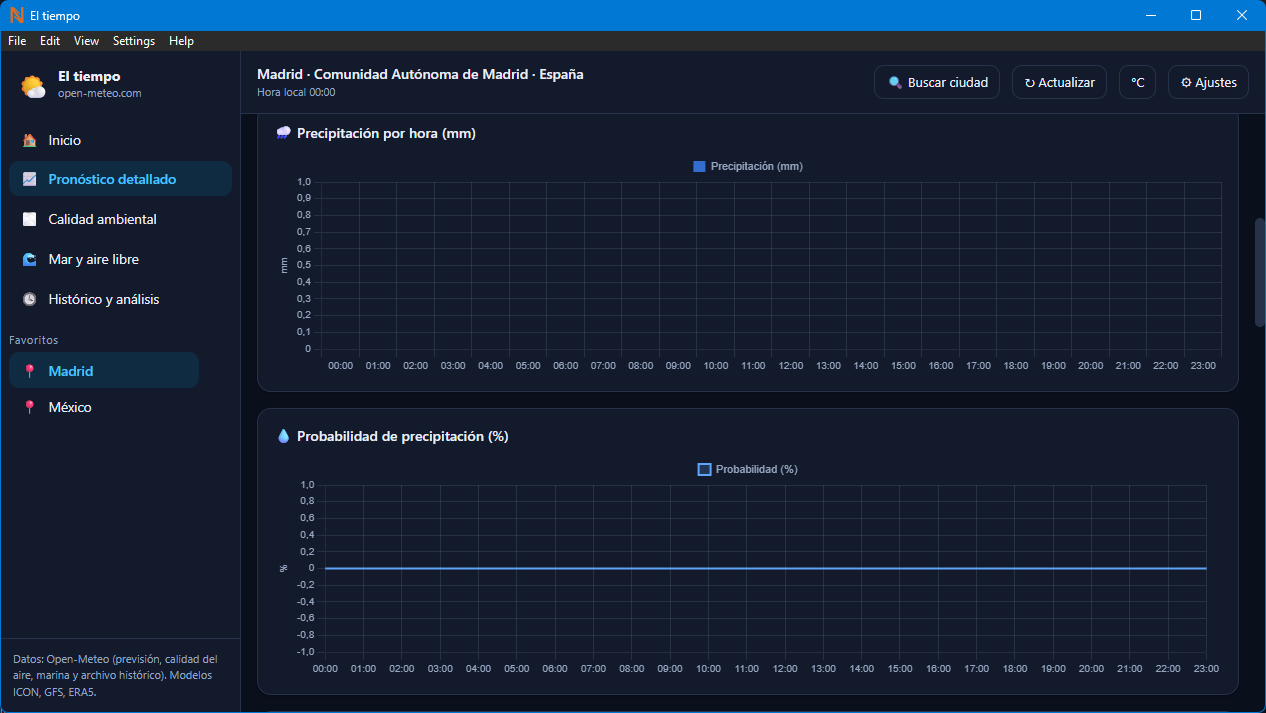The image size is (1266, 713).
Task: Open the File menu
Action: click(17, 41)
